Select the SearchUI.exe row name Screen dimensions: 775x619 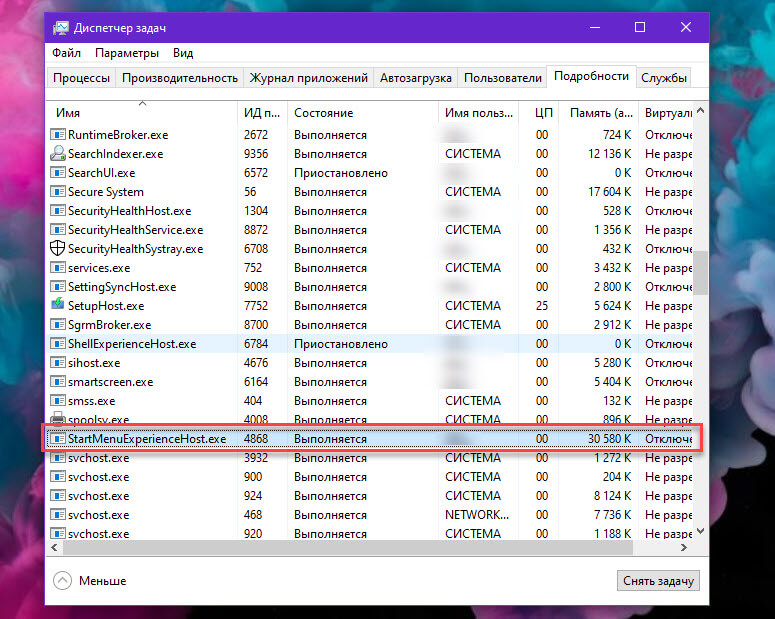click(x=101, y=173)
